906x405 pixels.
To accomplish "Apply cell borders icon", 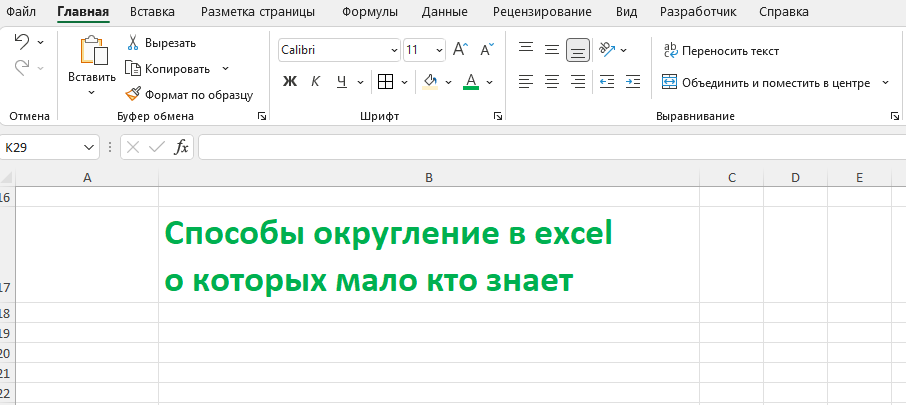I will coord(385,82).
